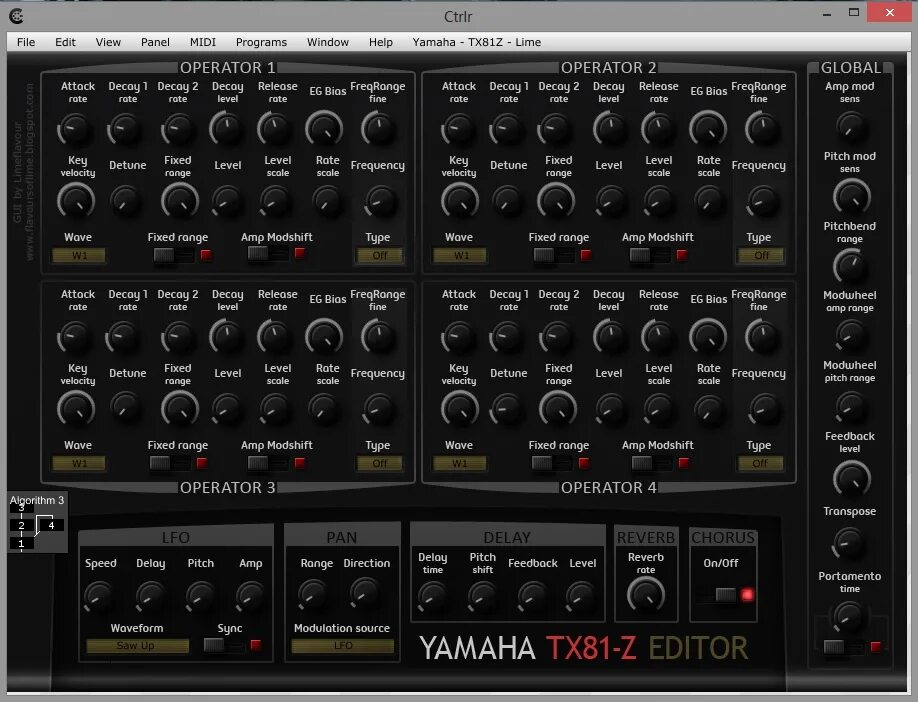Click Modwheel amp range knob
Image resolution: width=918 pixels, height=702 pixels.
tap(850, 336)
